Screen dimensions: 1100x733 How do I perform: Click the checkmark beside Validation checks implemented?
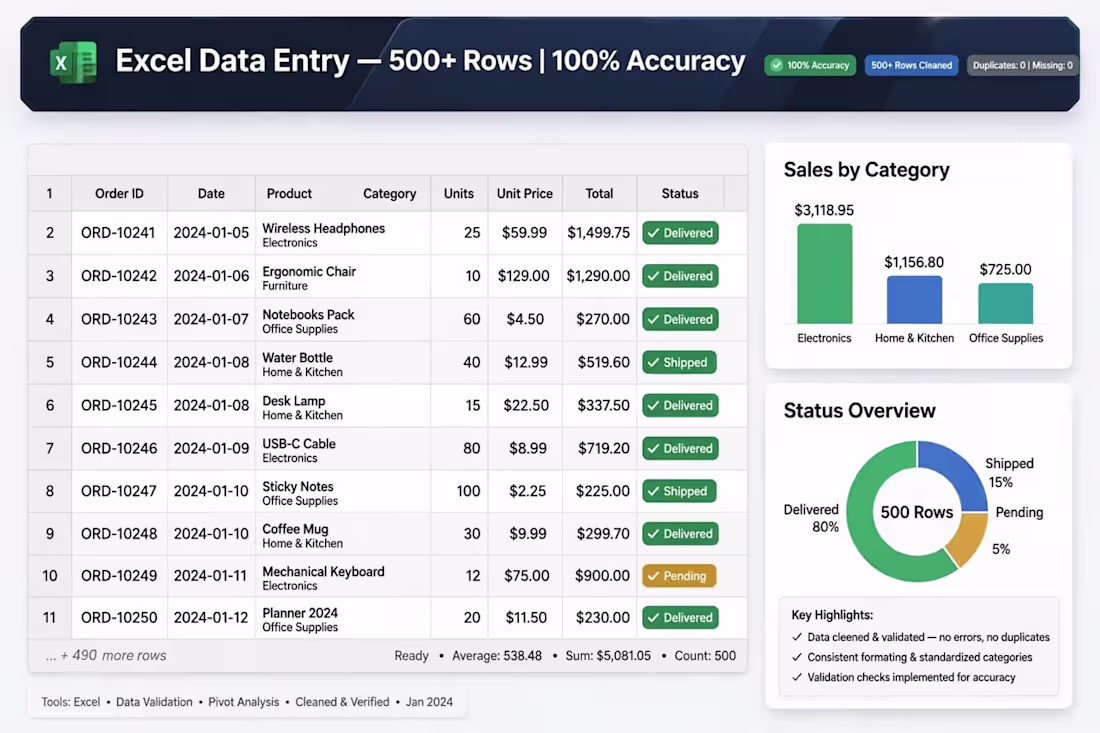point(797,677)
